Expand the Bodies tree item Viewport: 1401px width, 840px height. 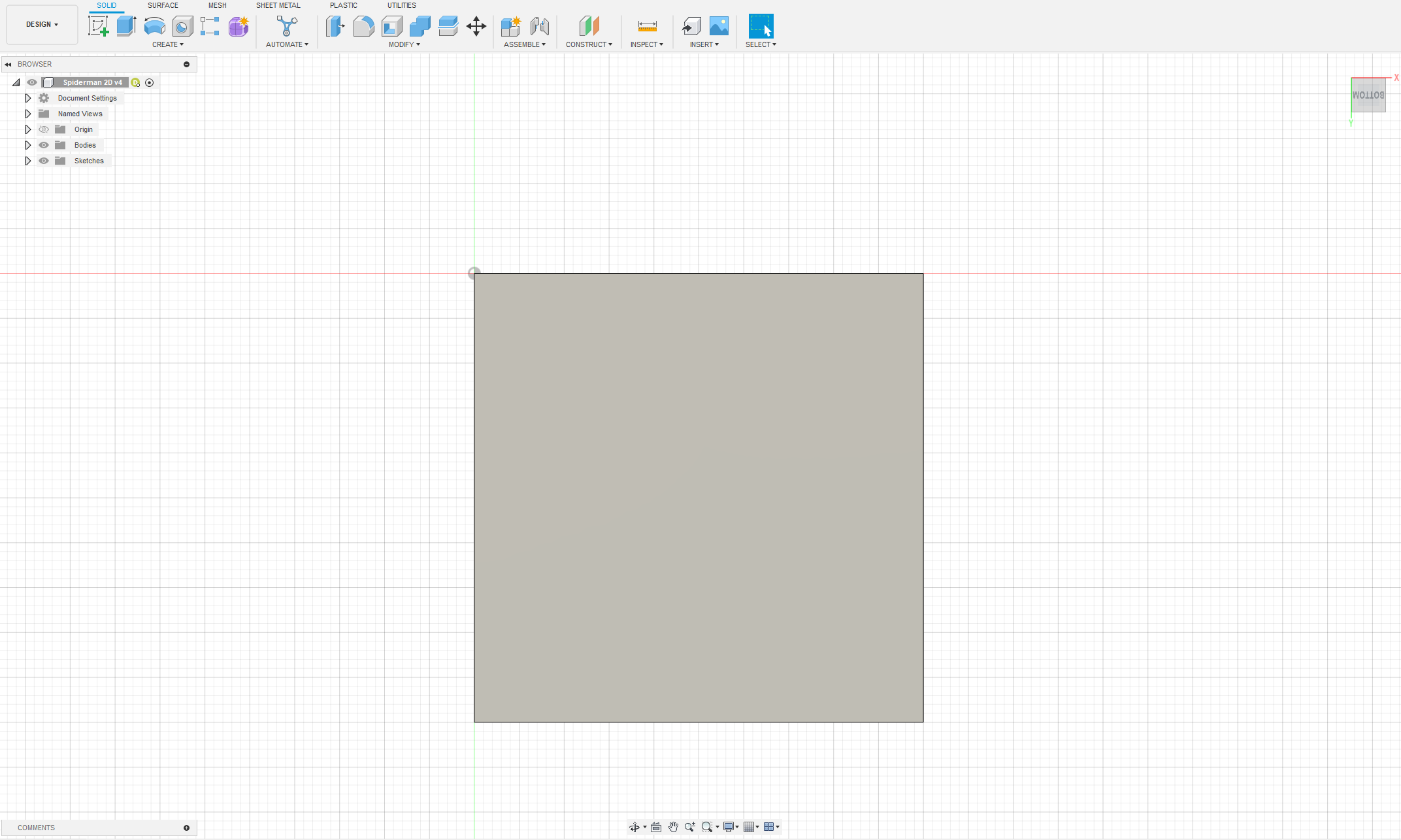[27, 145]
